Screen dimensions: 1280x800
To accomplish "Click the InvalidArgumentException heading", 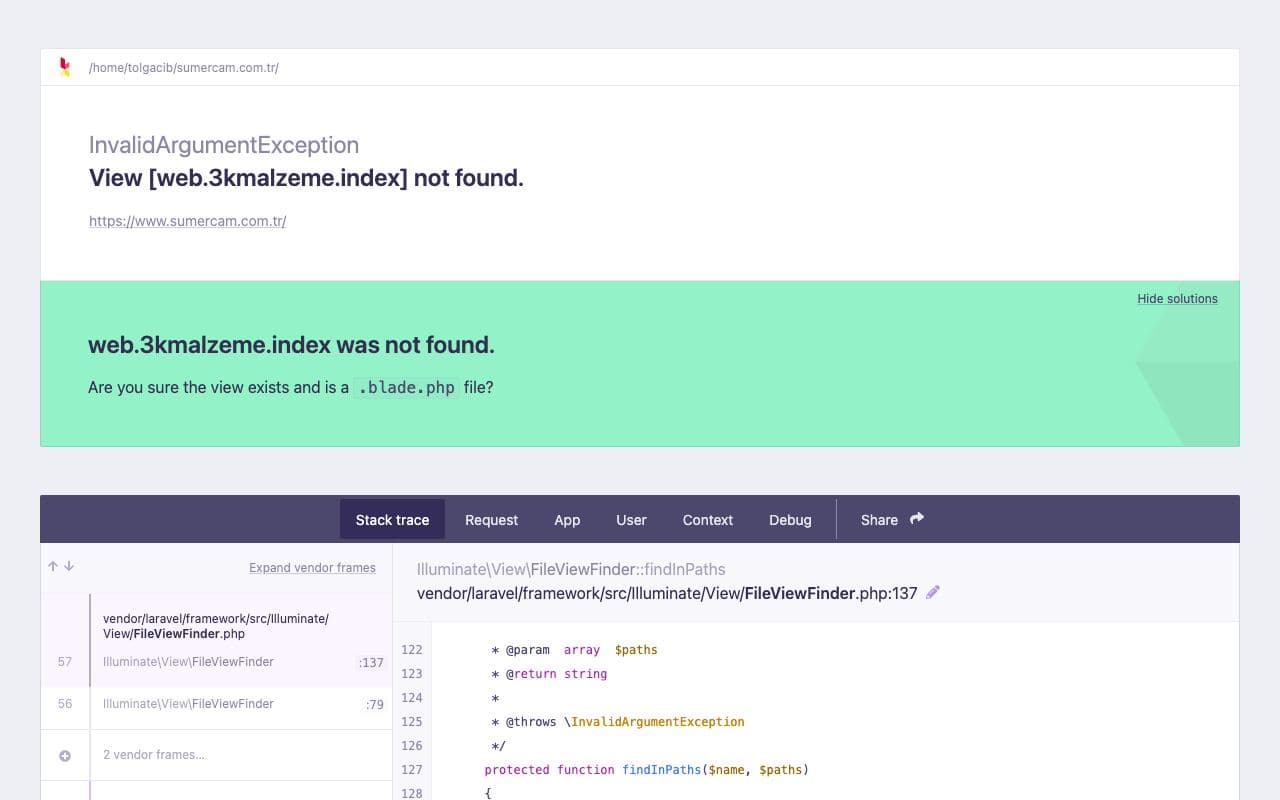I will [x=224, y=145].
